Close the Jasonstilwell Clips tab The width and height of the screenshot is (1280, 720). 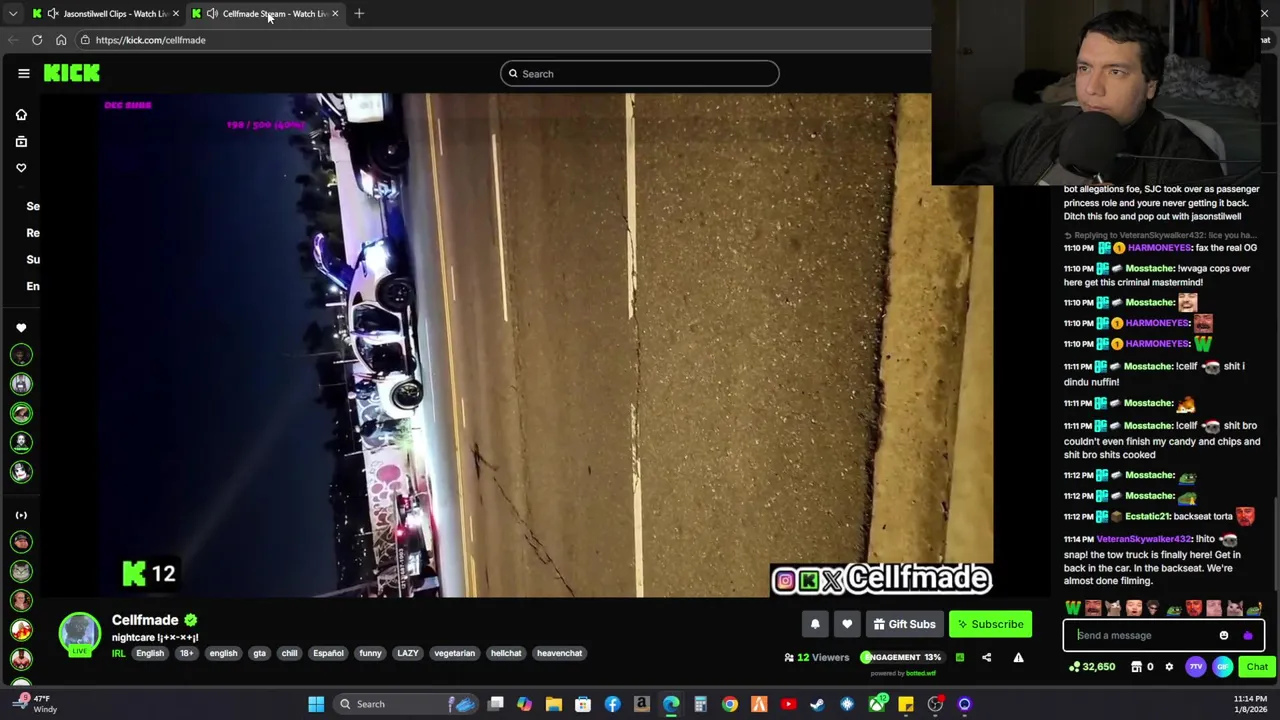(176, 13)
